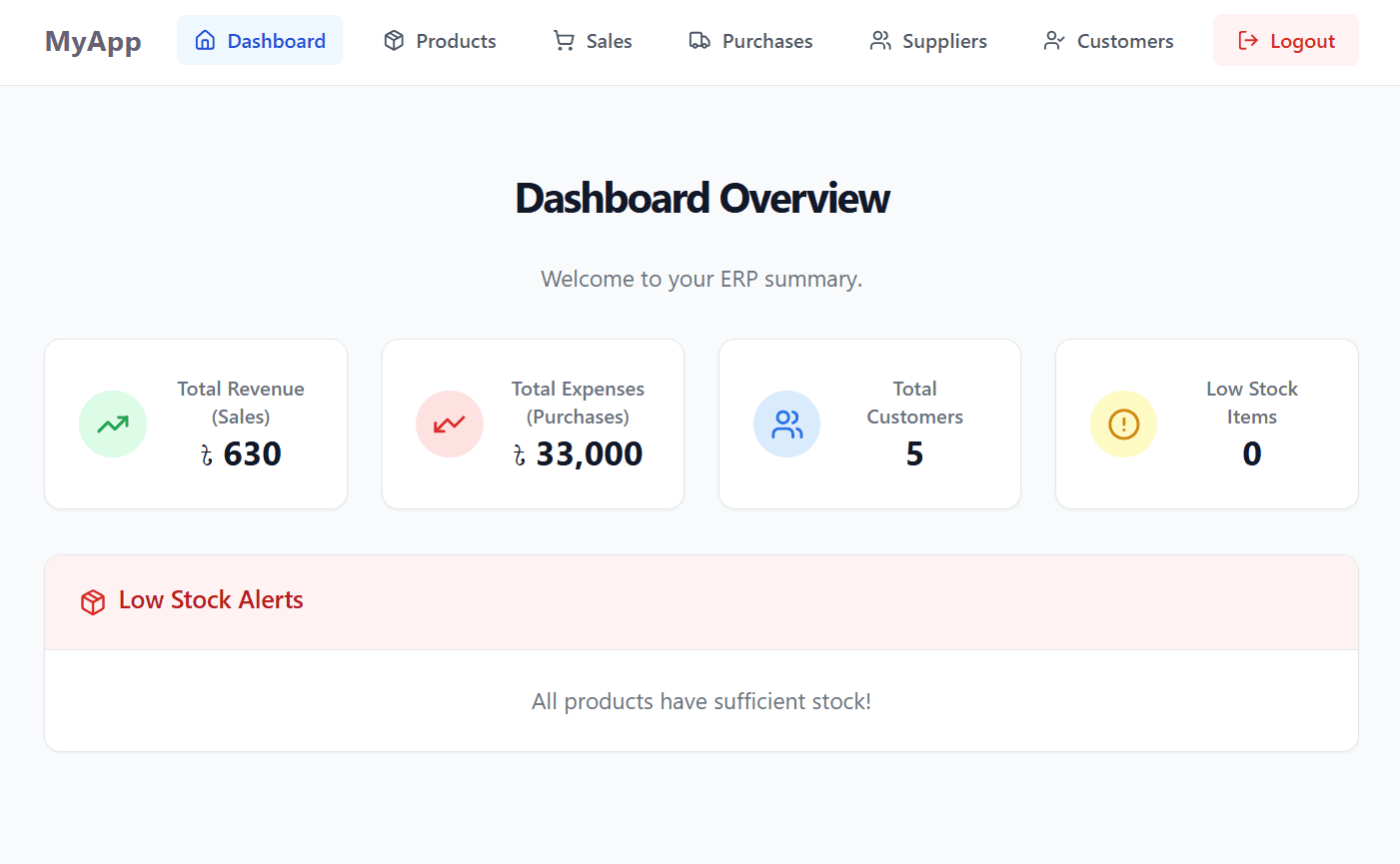Image resolution: width=1400 pixels, height=864 pixels.
Task: Click the 'All products have sufficient stock!' message
Action: tap(701, 701)
